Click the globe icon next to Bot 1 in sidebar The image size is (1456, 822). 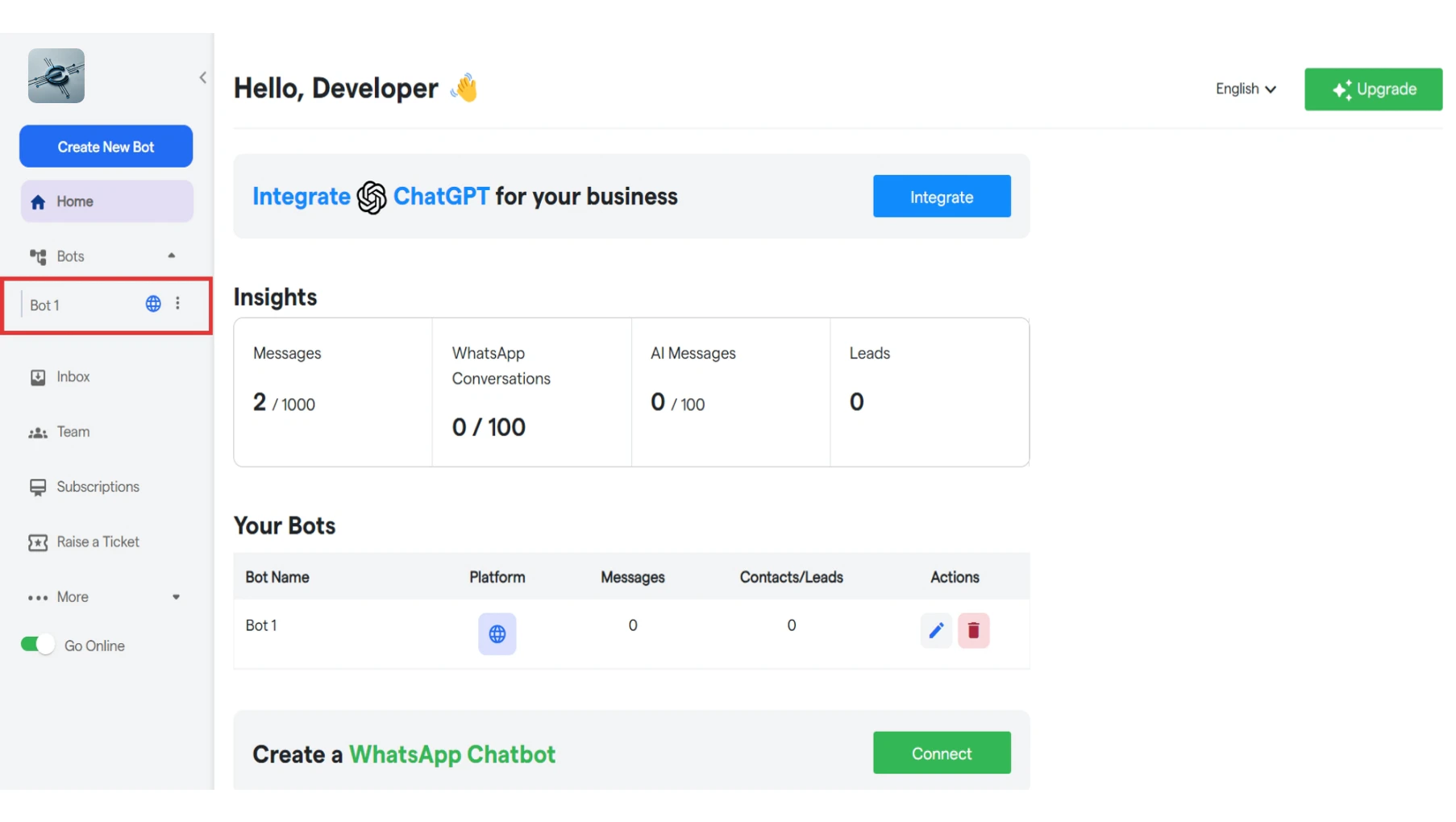pos(153,304)
